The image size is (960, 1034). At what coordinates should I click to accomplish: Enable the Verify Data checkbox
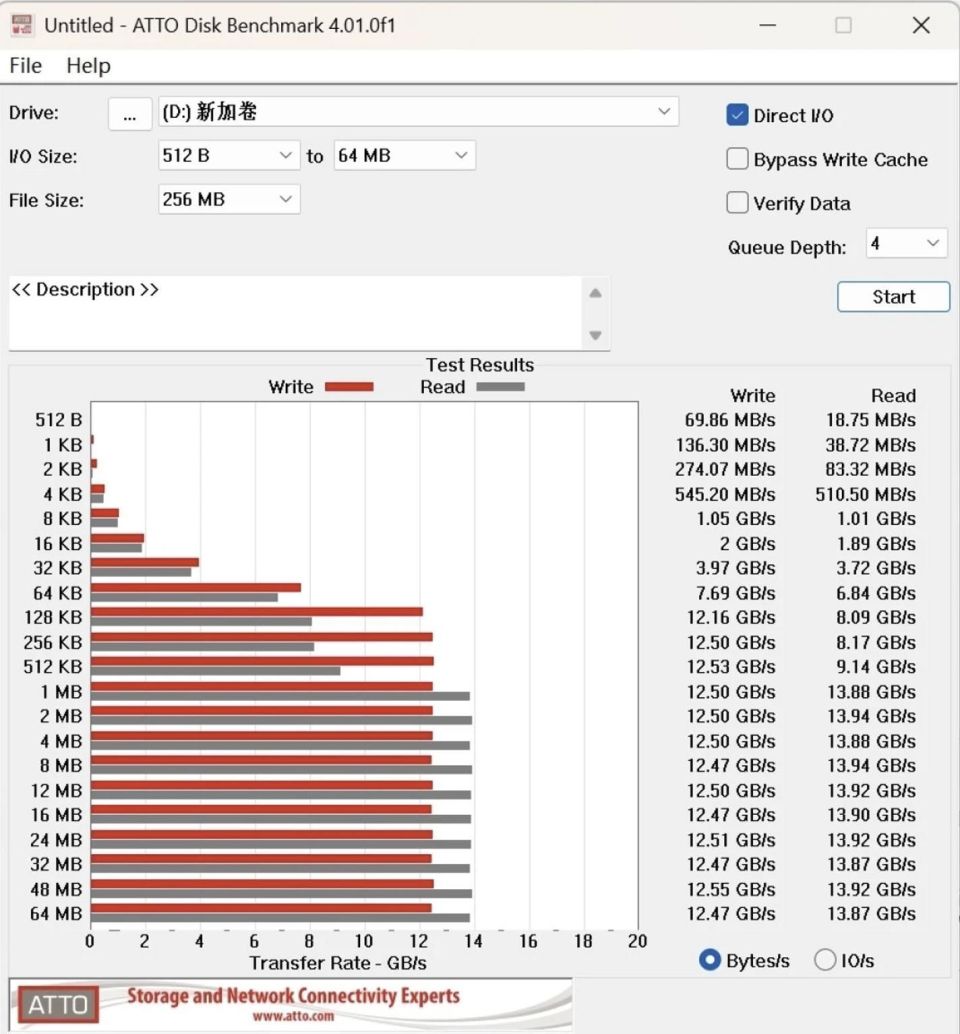[737, 202]
